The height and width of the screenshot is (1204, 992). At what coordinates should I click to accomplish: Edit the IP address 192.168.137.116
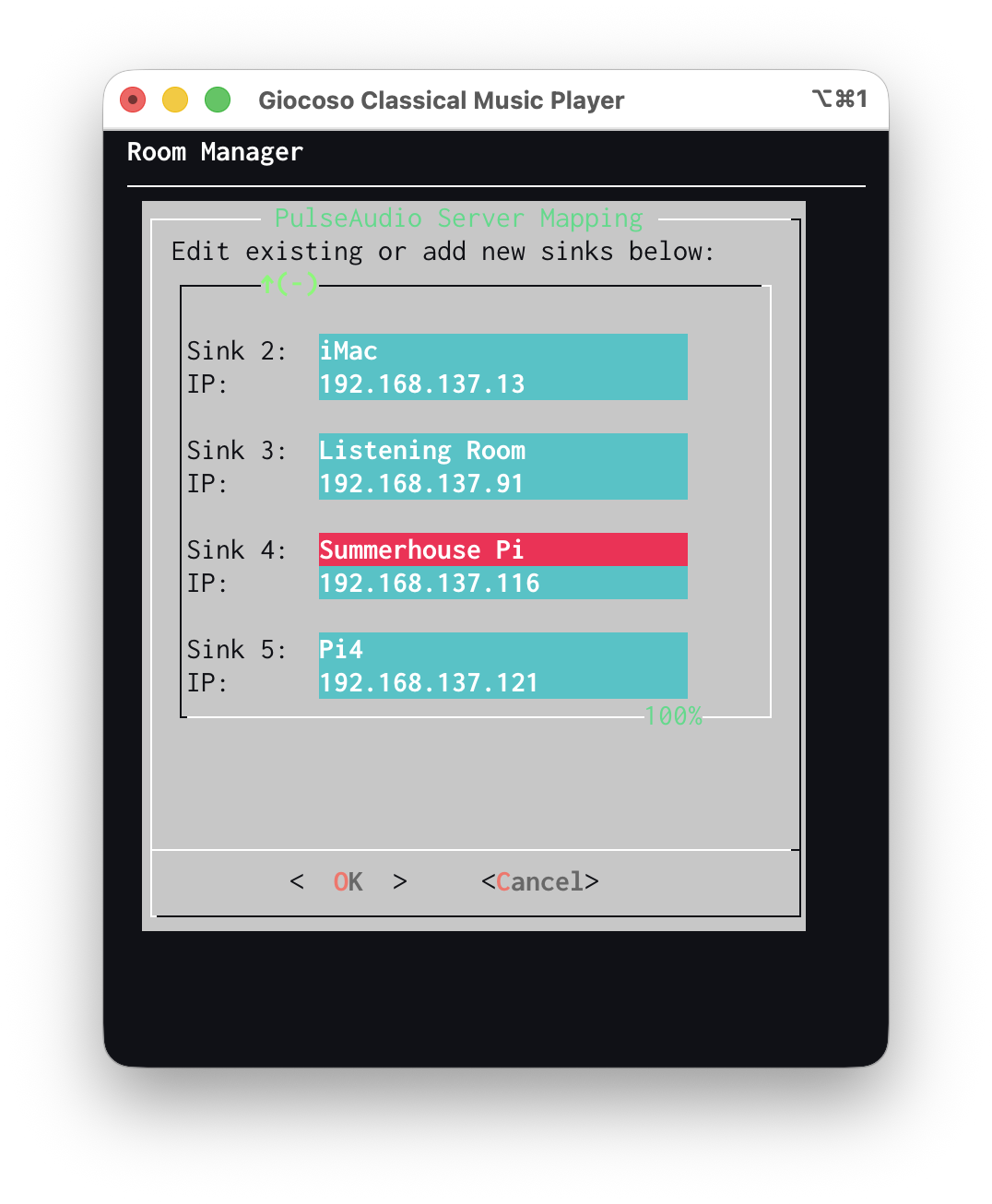[x=502, y=584]
